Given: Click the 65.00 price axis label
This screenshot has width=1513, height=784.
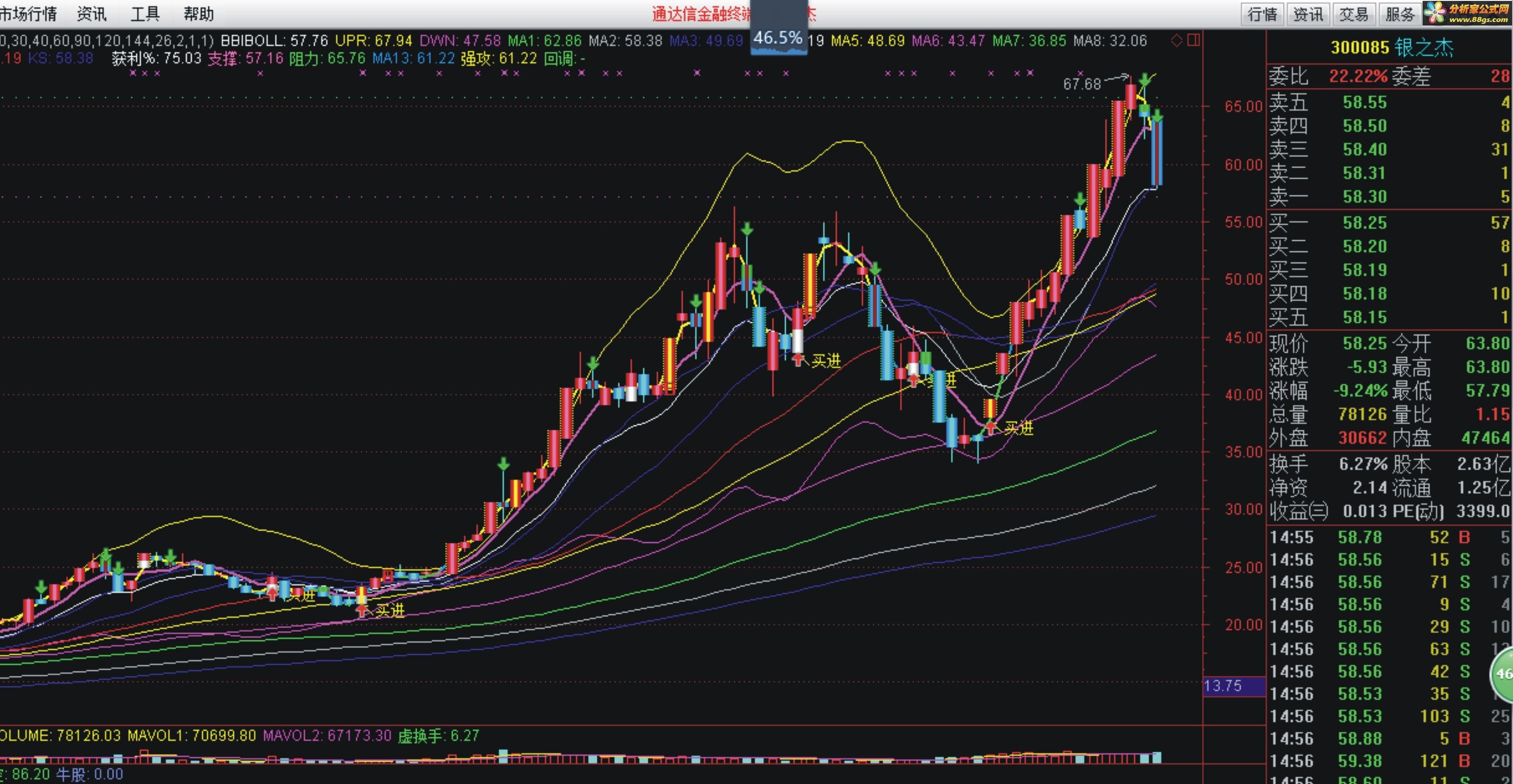Looking at the screenshot, I should point(1244,107).
